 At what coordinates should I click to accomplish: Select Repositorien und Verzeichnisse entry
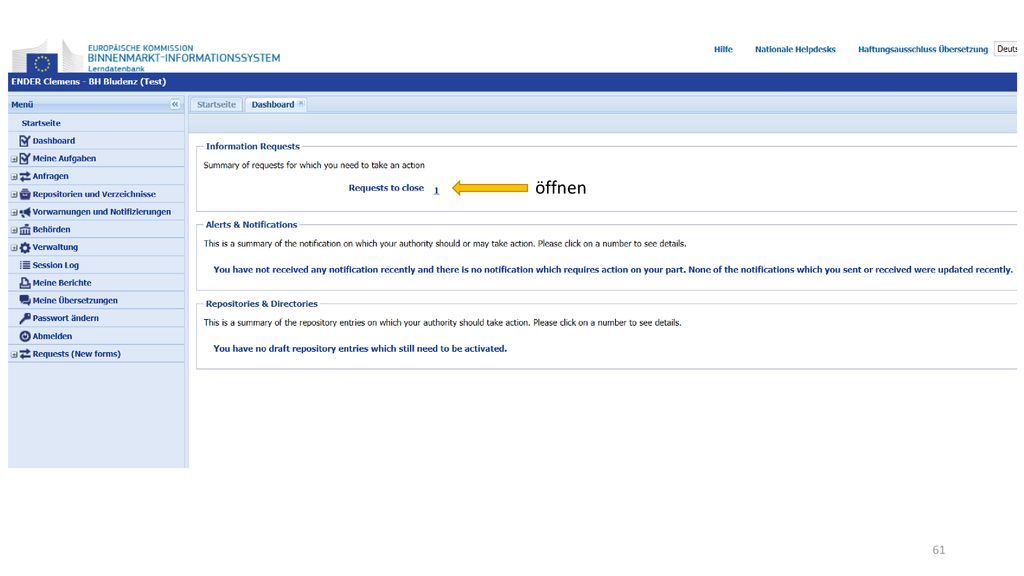click(x=94, y=194)
